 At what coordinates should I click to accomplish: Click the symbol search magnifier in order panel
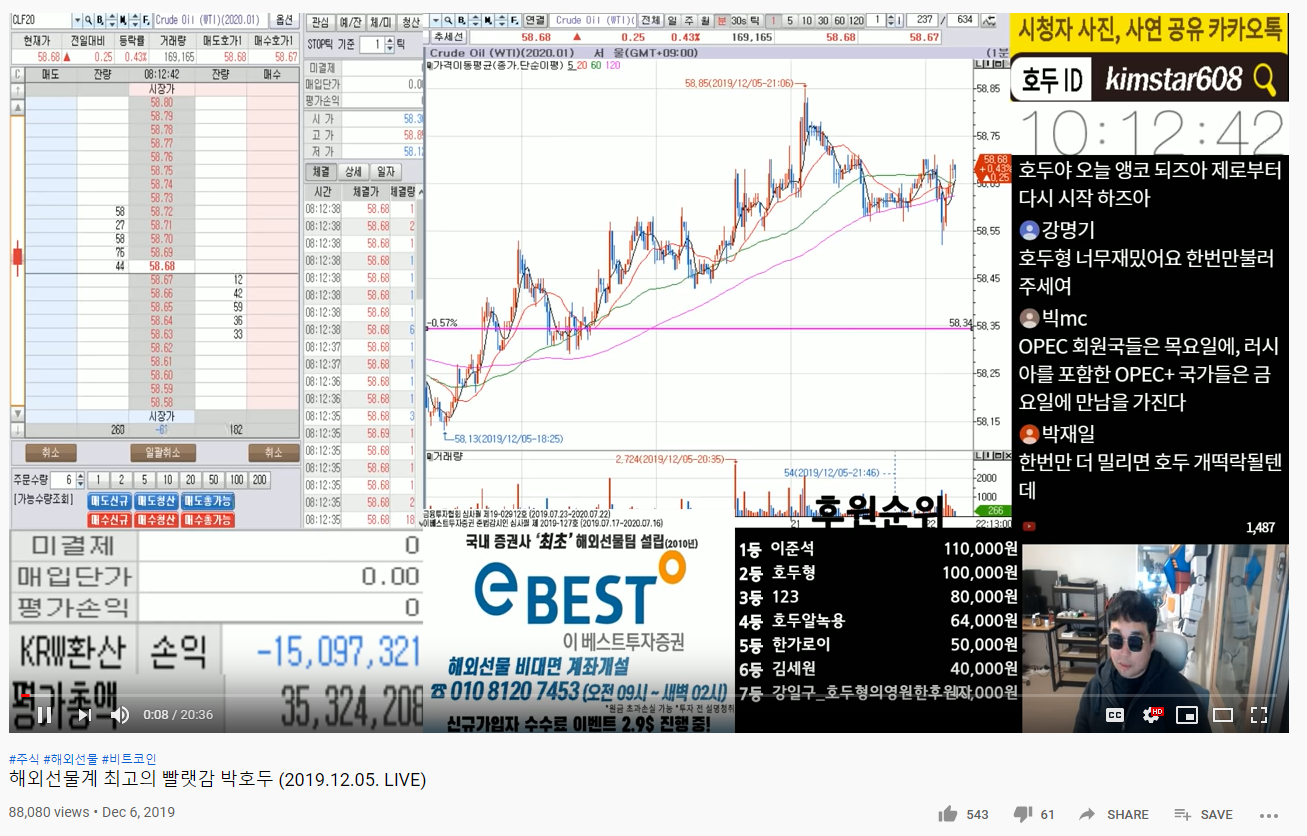[x=88, y=21]
